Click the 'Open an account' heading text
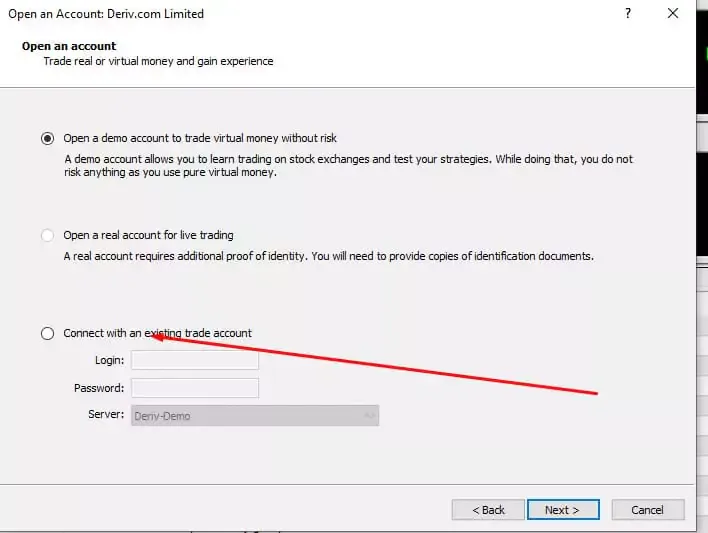The width and height of the screenshot is (708, 533). (x=69, y=46)
